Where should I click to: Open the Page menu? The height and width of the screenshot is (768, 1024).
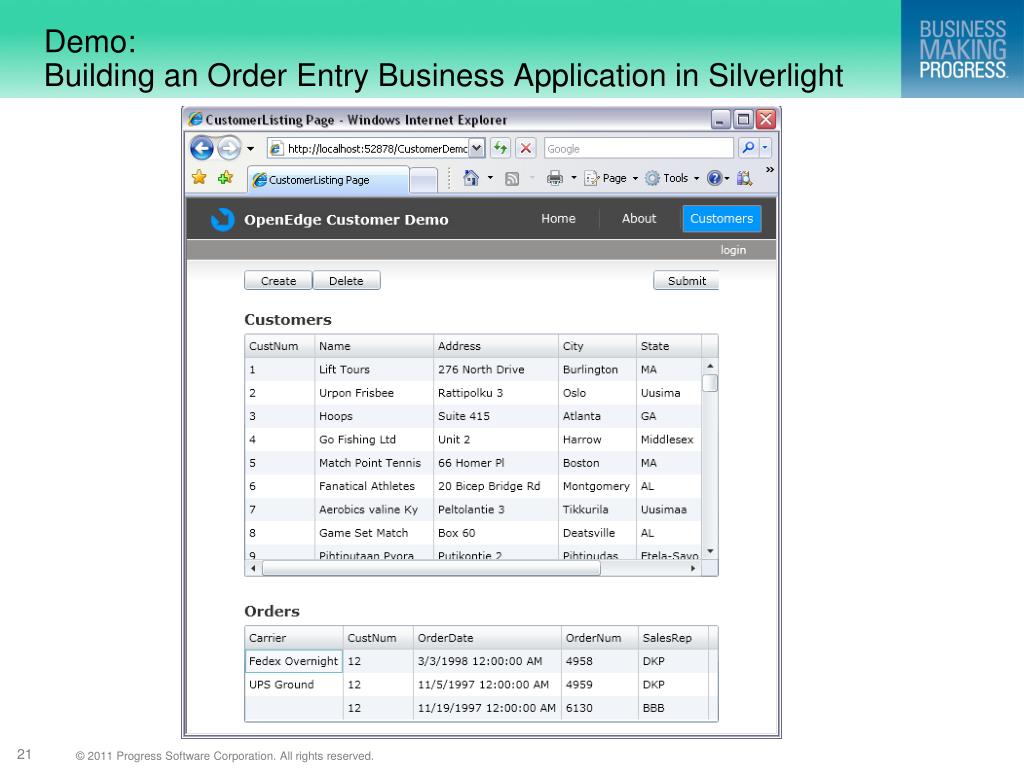coord(611,178)
